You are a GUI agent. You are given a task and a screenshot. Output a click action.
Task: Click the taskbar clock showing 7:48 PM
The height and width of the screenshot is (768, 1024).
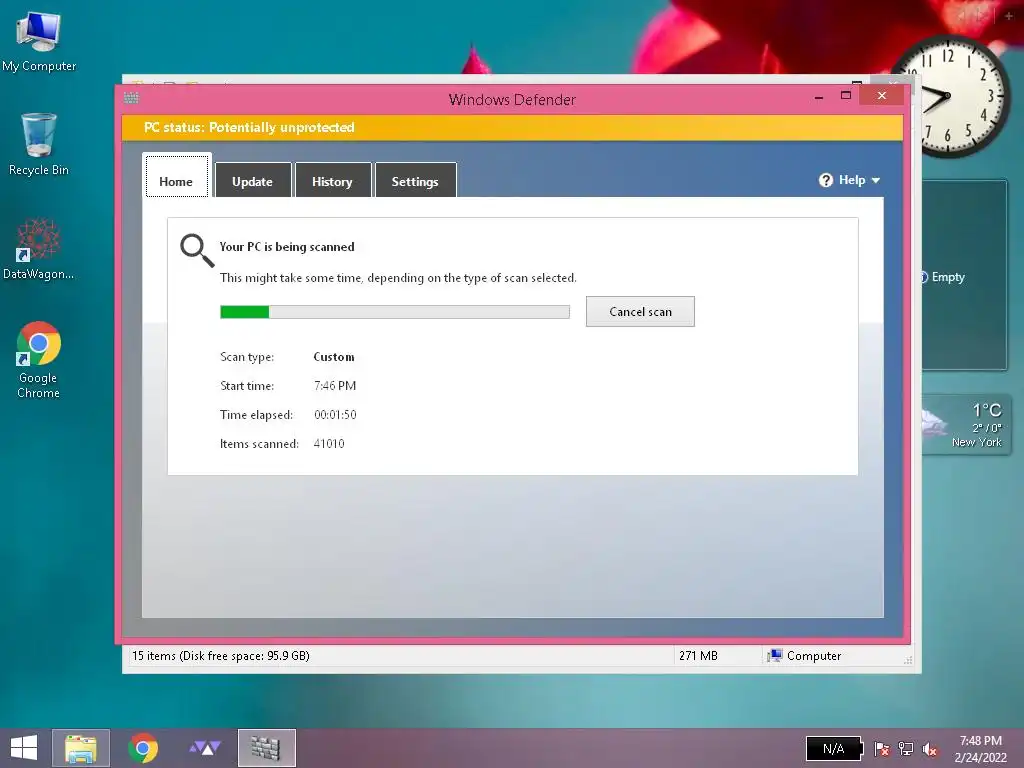[x=981, y=748]
